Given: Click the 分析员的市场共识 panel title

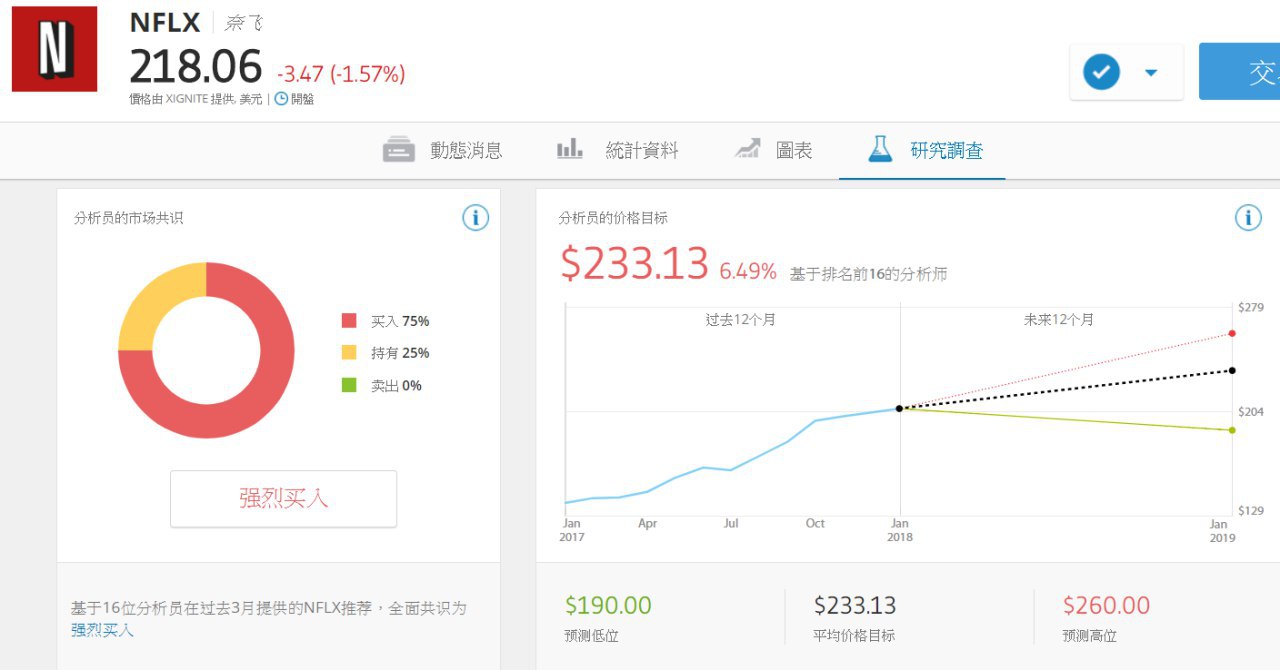Looking at the screenshot, I should pos(128,218).
